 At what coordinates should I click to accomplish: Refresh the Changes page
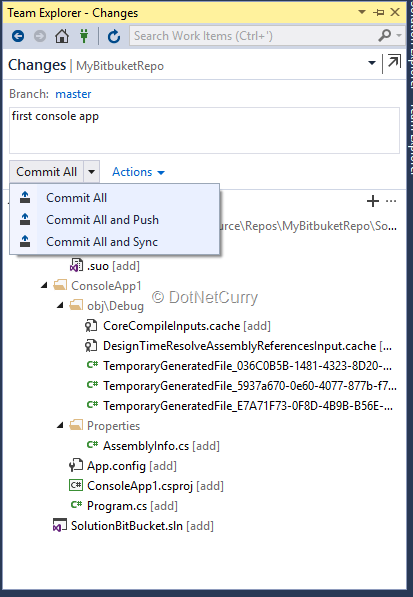114,37
